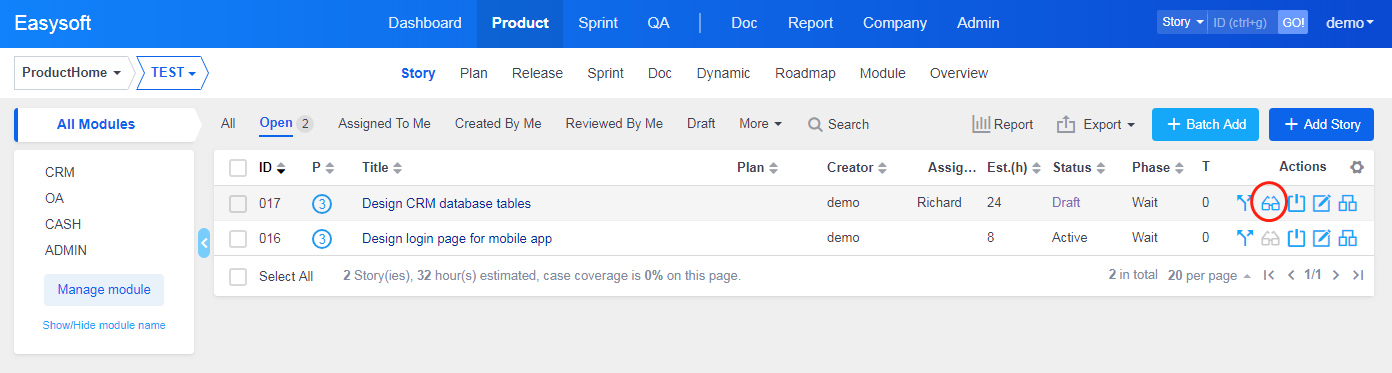
Task: Switch to the Sprint top navigation menu
Action: [x=598, y=23]
